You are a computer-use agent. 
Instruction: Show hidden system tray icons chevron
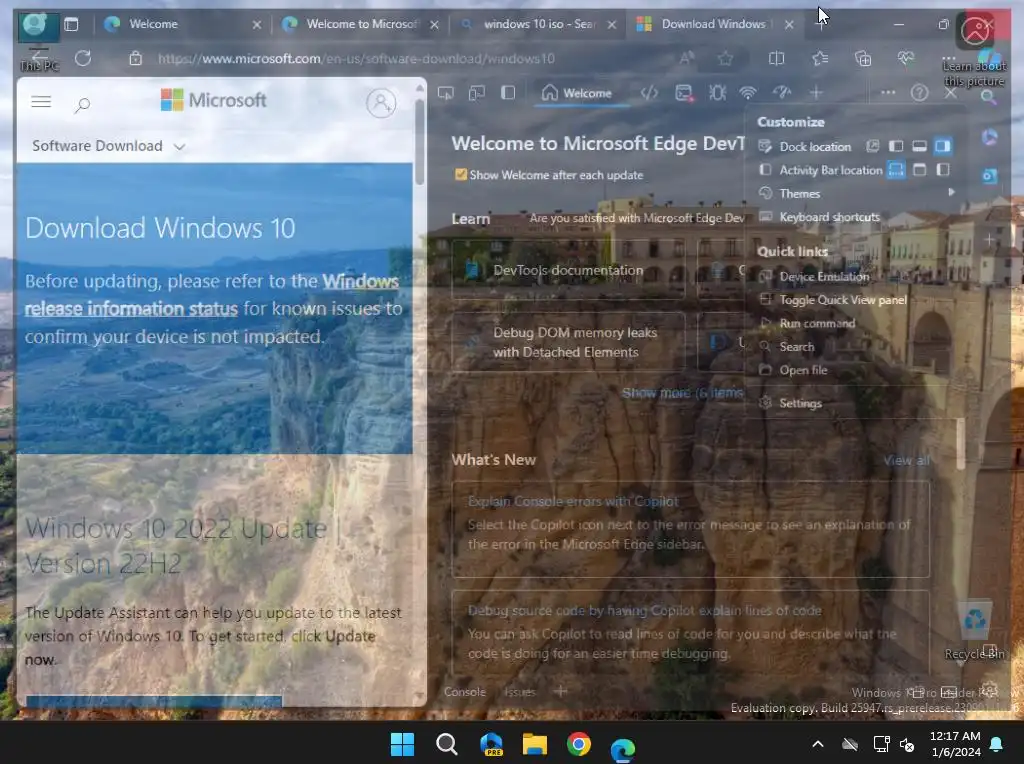pos(818,744)
